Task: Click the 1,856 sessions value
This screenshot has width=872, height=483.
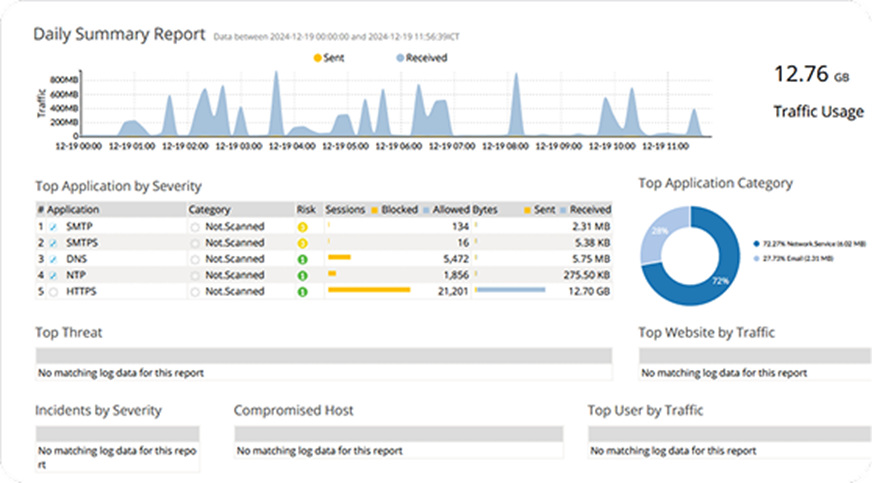Action: tap(456, 275)
